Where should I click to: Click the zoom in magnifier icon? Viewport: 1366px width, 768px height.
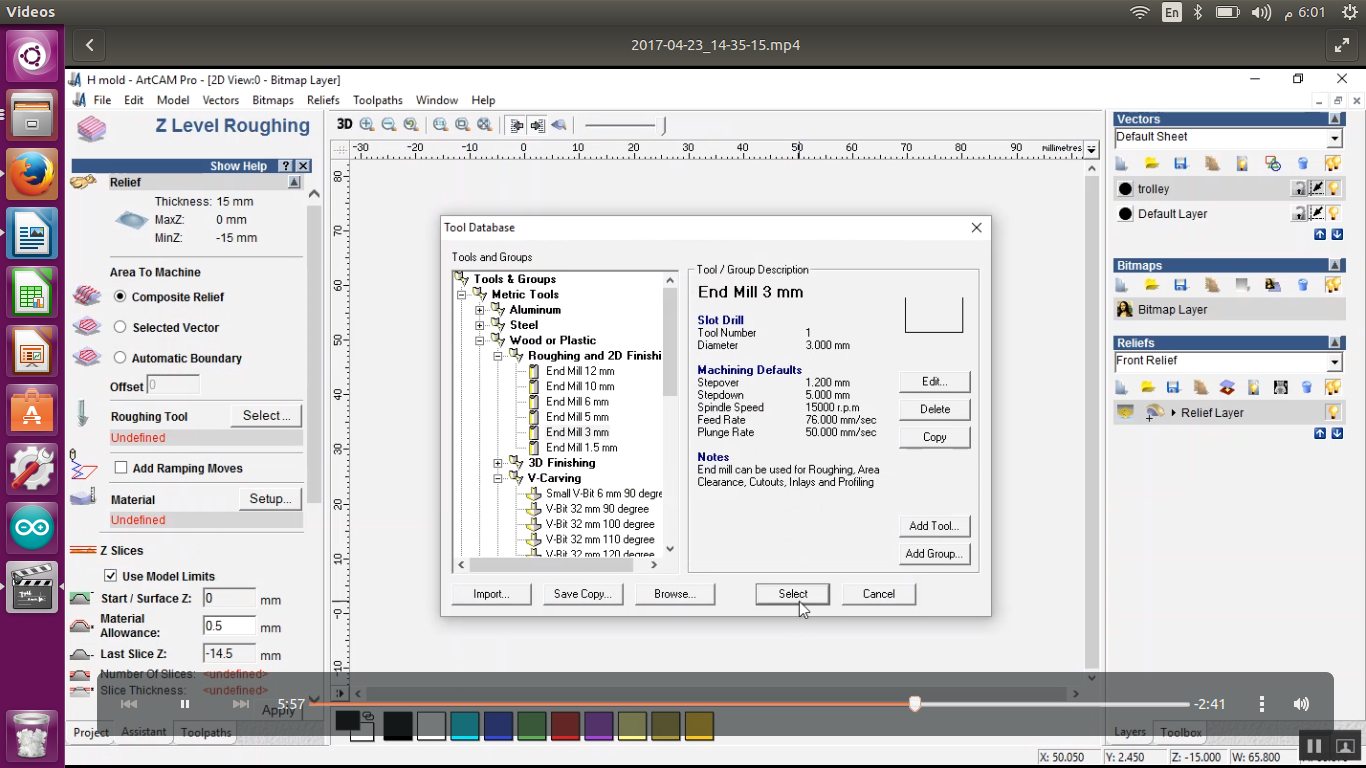[x=367, y=125]
